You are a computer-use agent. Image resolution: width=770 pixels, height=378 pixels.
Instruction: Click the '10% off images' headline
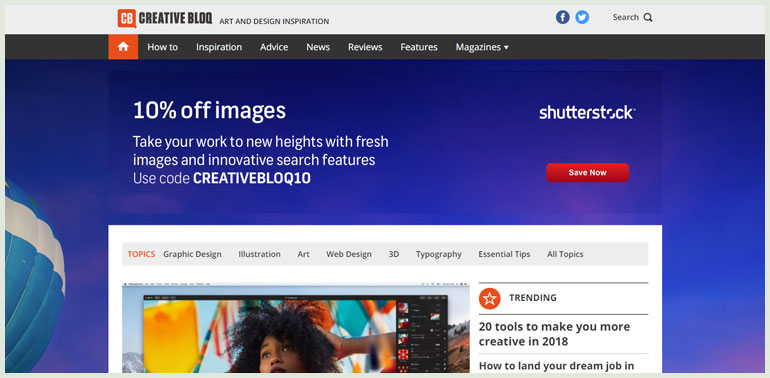209,110
